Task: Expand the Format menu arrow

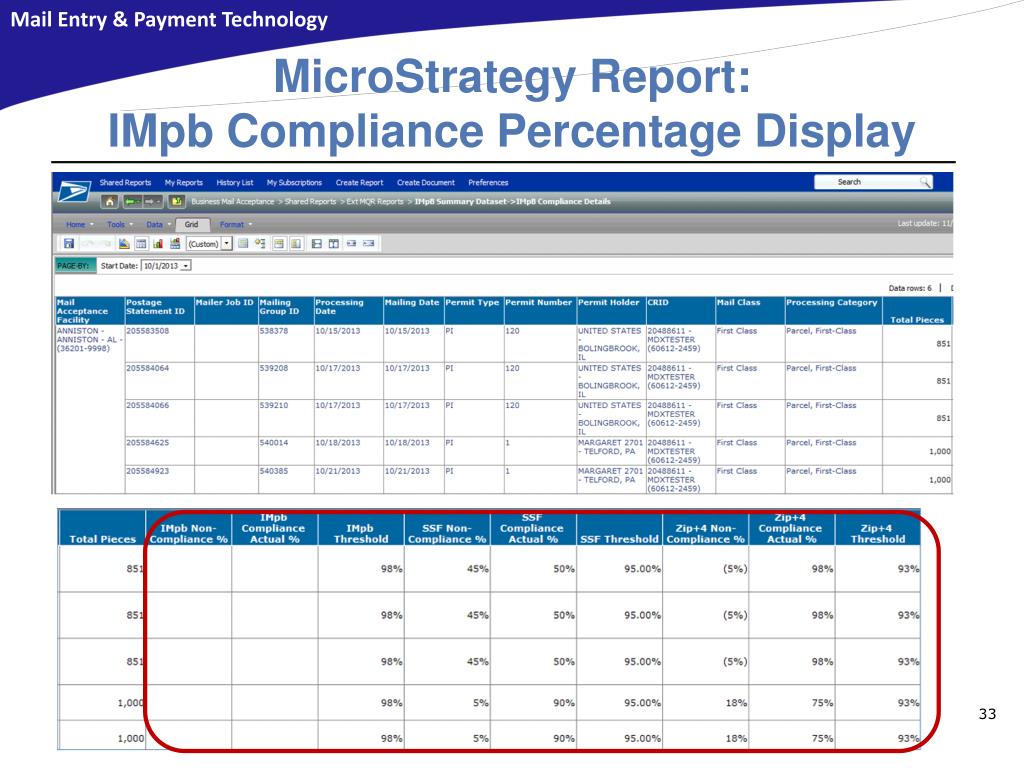Action: [x=250, y=225]
